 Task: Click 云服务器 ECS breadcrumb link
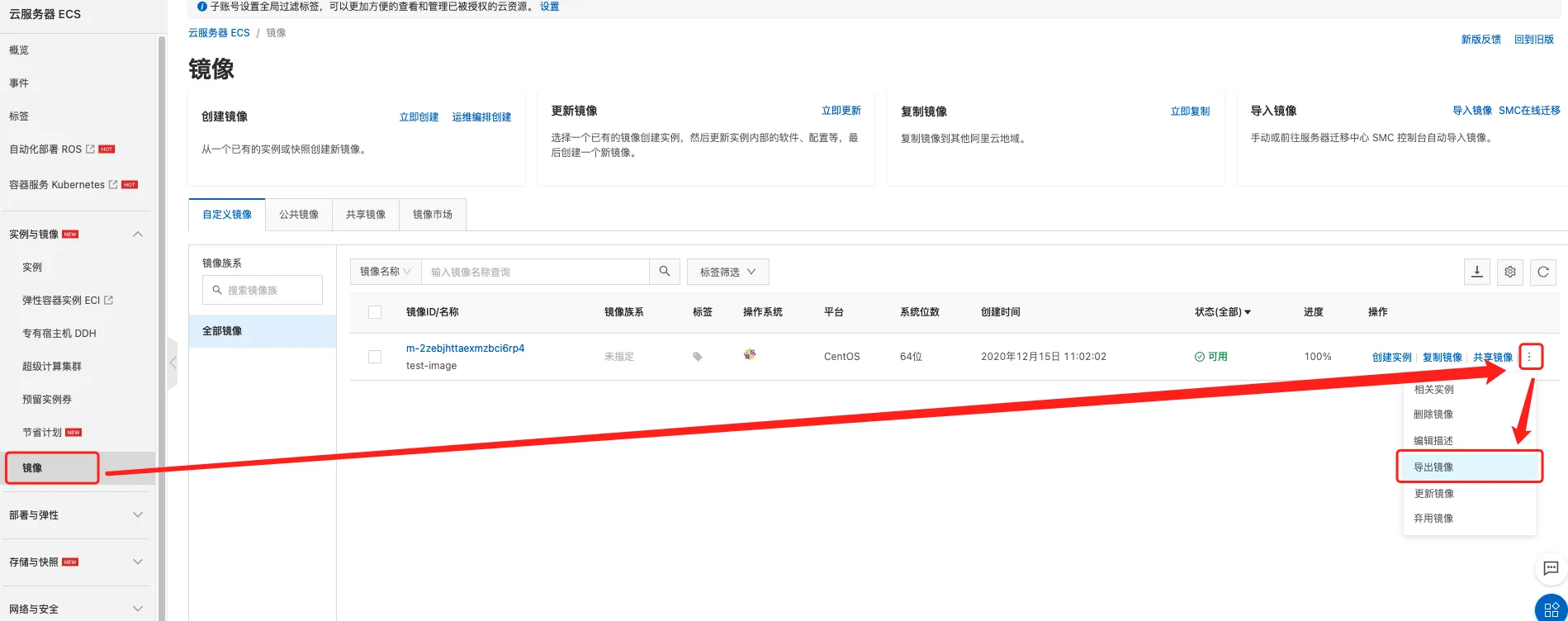[219, 33]
